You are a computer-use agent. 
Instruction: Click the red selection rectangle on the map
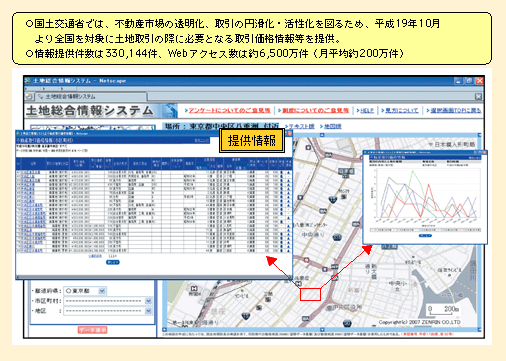tap(310, 295)
